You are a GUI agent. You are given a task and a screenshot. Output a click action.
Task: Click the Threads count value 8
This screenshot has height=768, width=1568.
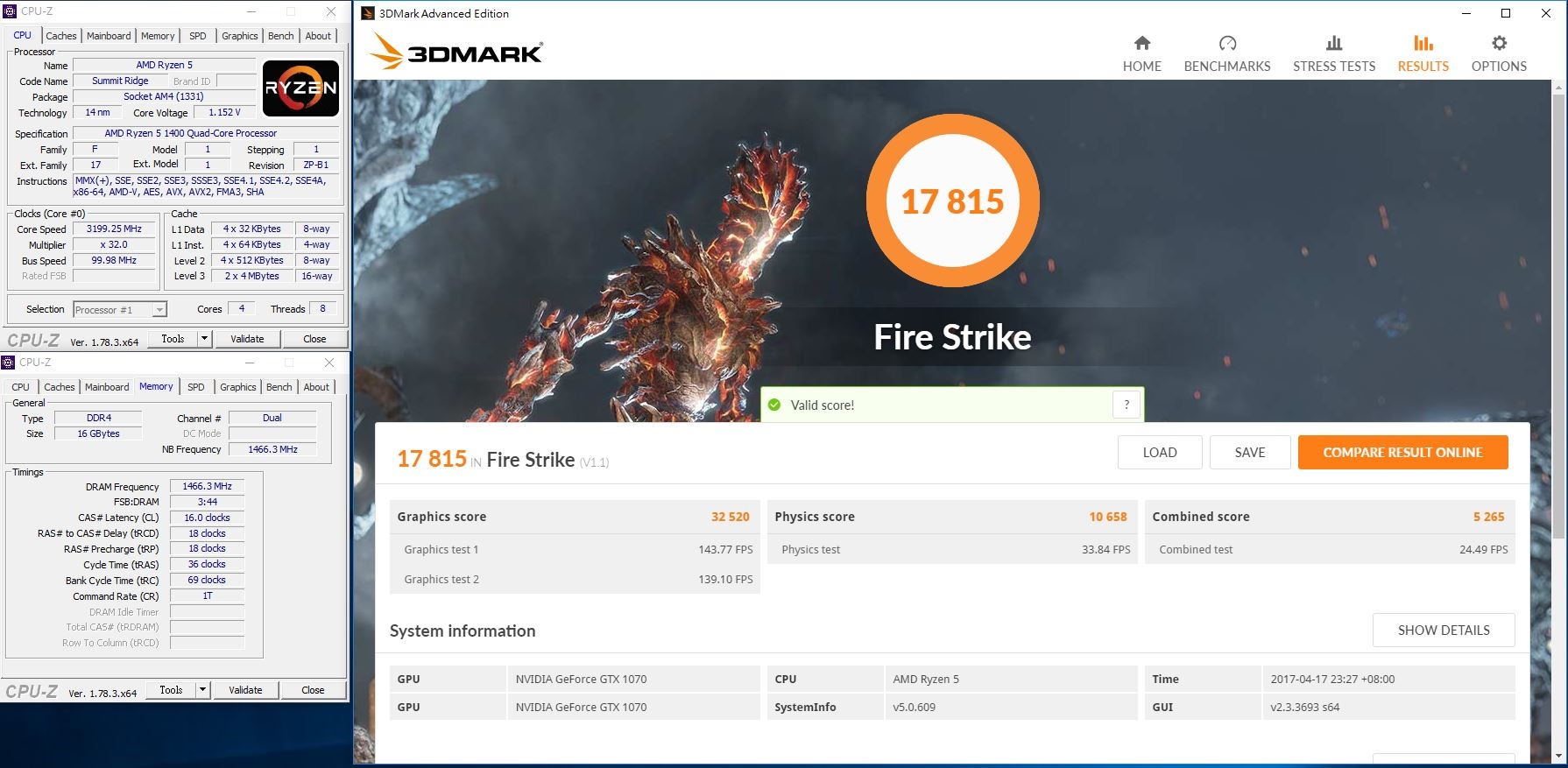pos(322,309)
